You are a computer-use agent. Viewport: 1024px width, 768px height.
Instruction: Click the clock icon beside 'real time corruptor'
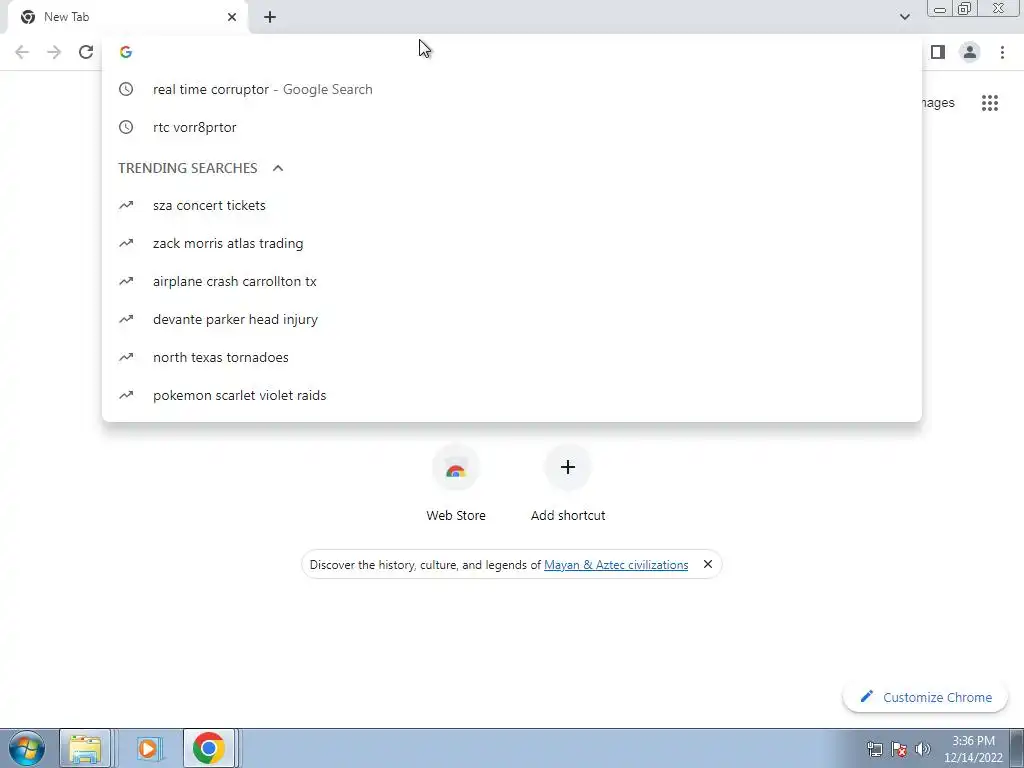point(126,89)
